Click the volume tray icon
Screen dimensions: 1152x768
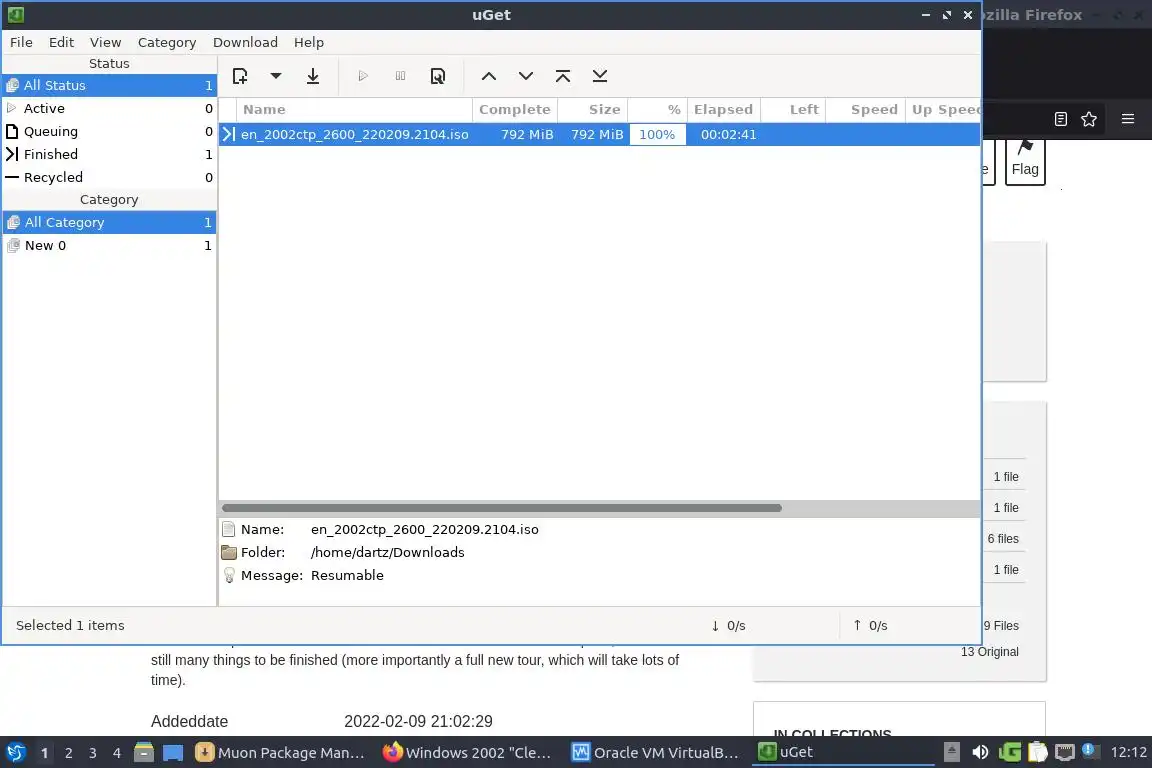tap(980, 753)
